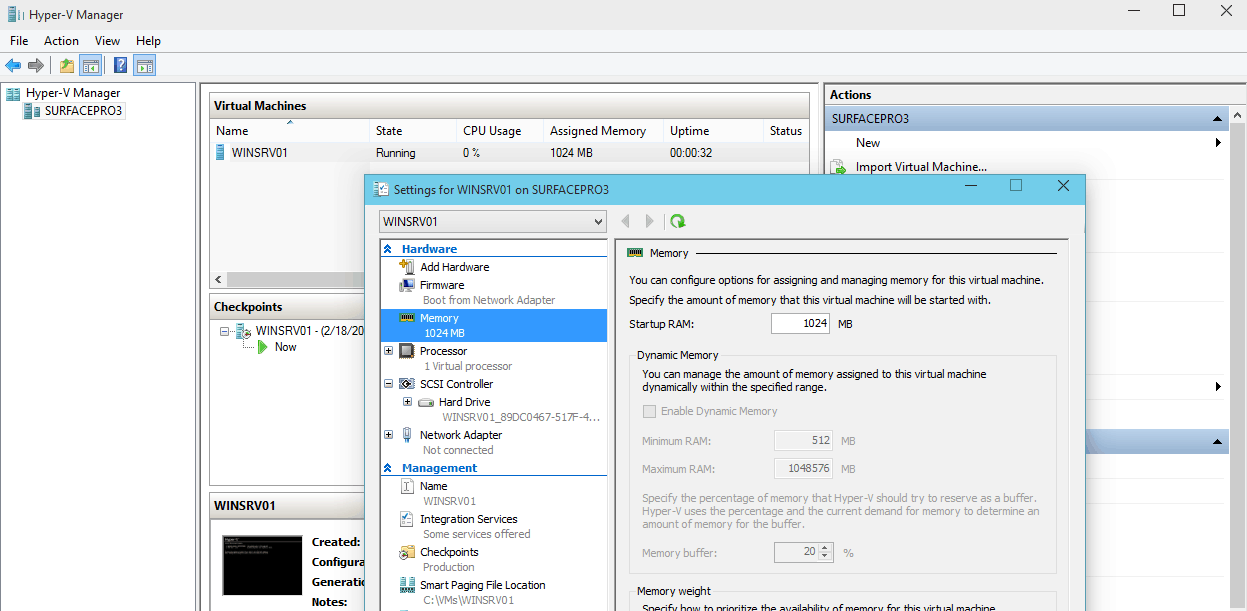The height and width of the screenshot is (611, 1247).
Task: Click the Running state cell for WINSRV01
Action: click(396, 153)
